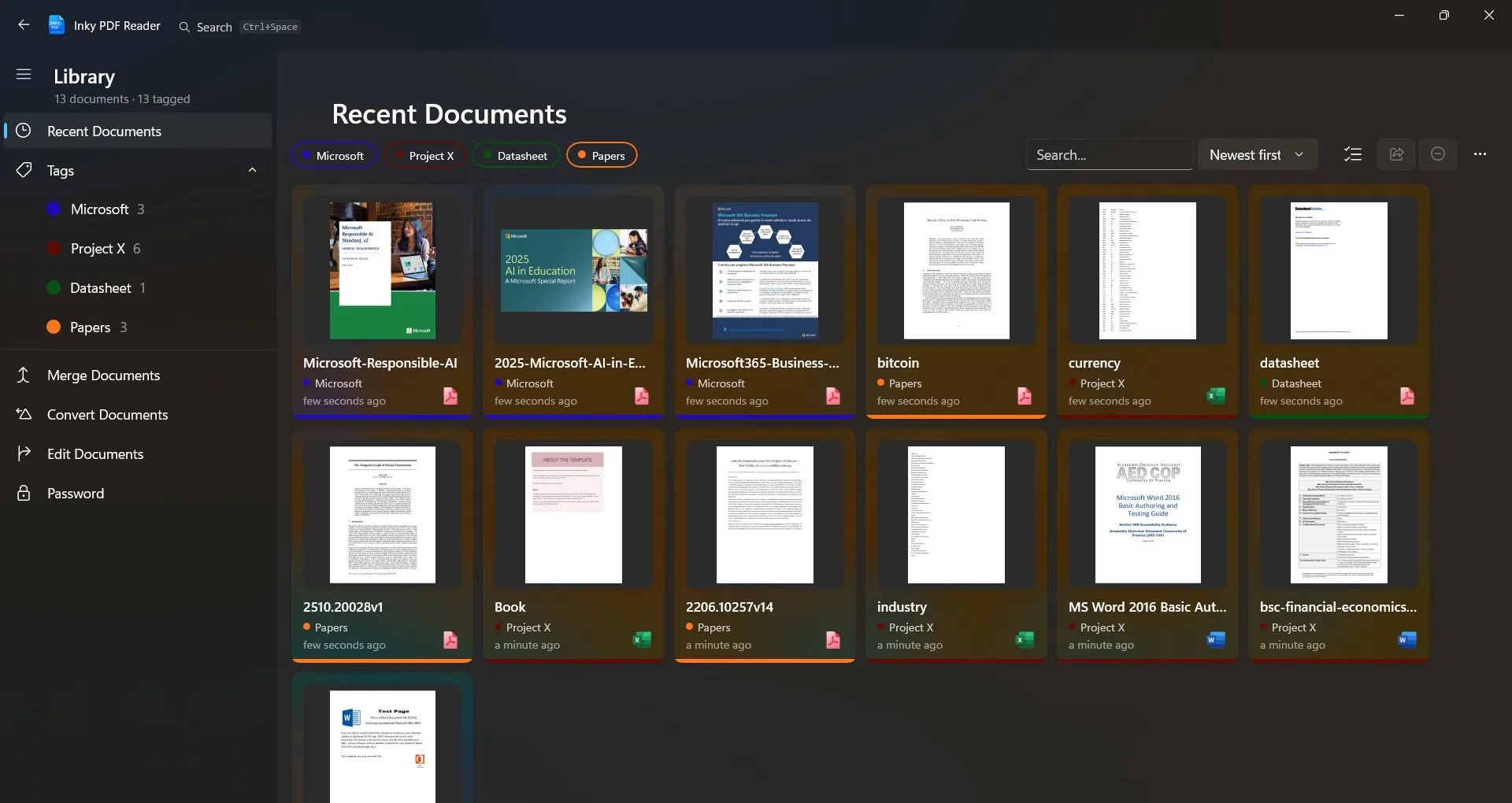
Task: Click the Edit Documents icon
Action: click(x=24, y=453)
